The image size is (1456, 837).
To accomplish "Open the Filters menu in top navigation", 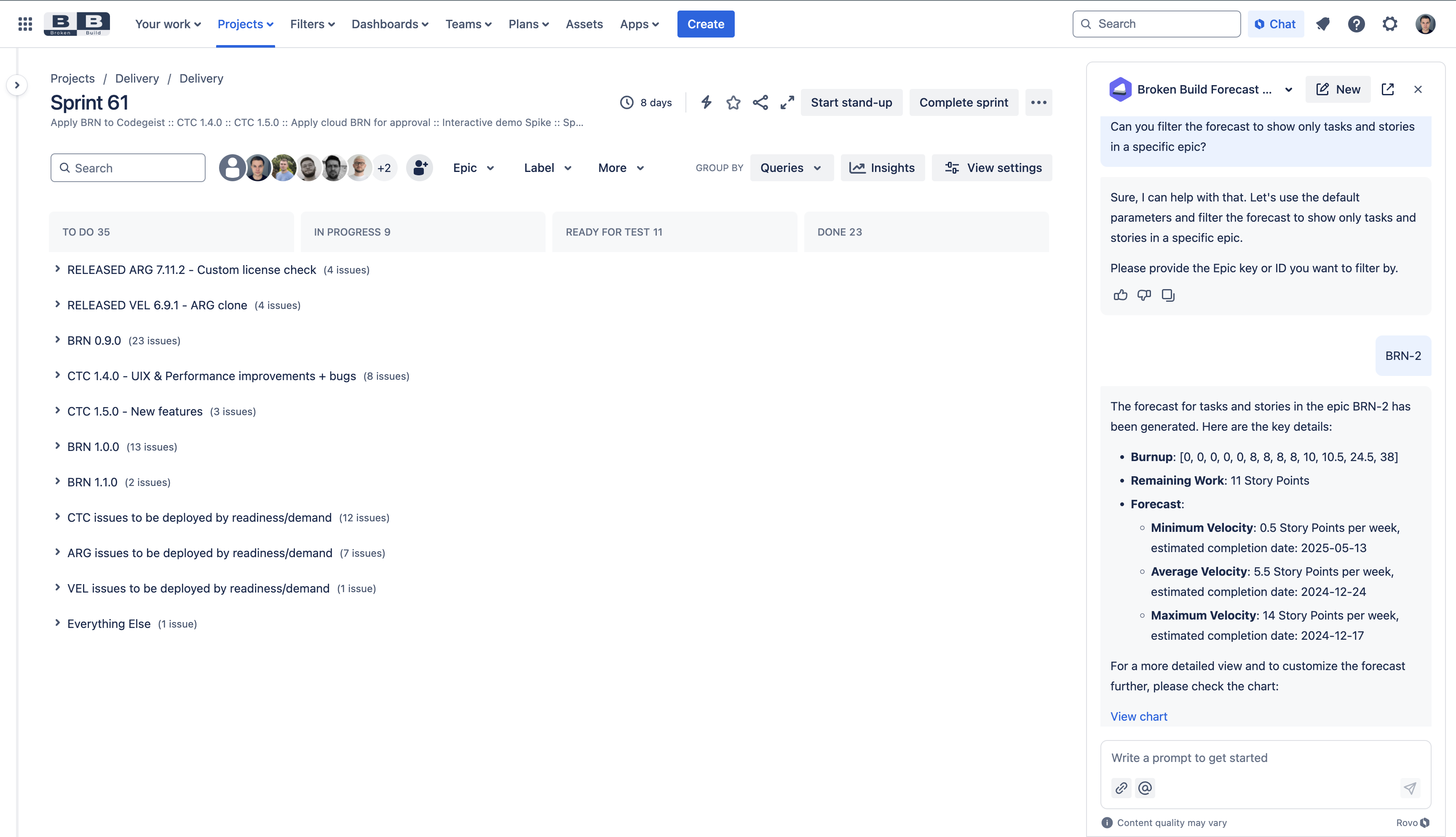I will [312, 24].
